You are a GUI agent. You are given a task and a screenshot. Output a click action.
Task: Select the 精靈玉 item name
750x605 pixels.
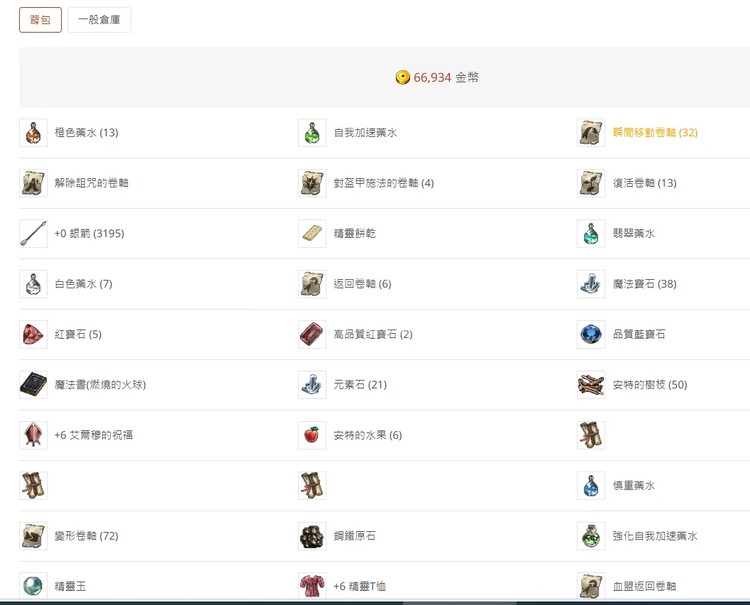[70, 586]
